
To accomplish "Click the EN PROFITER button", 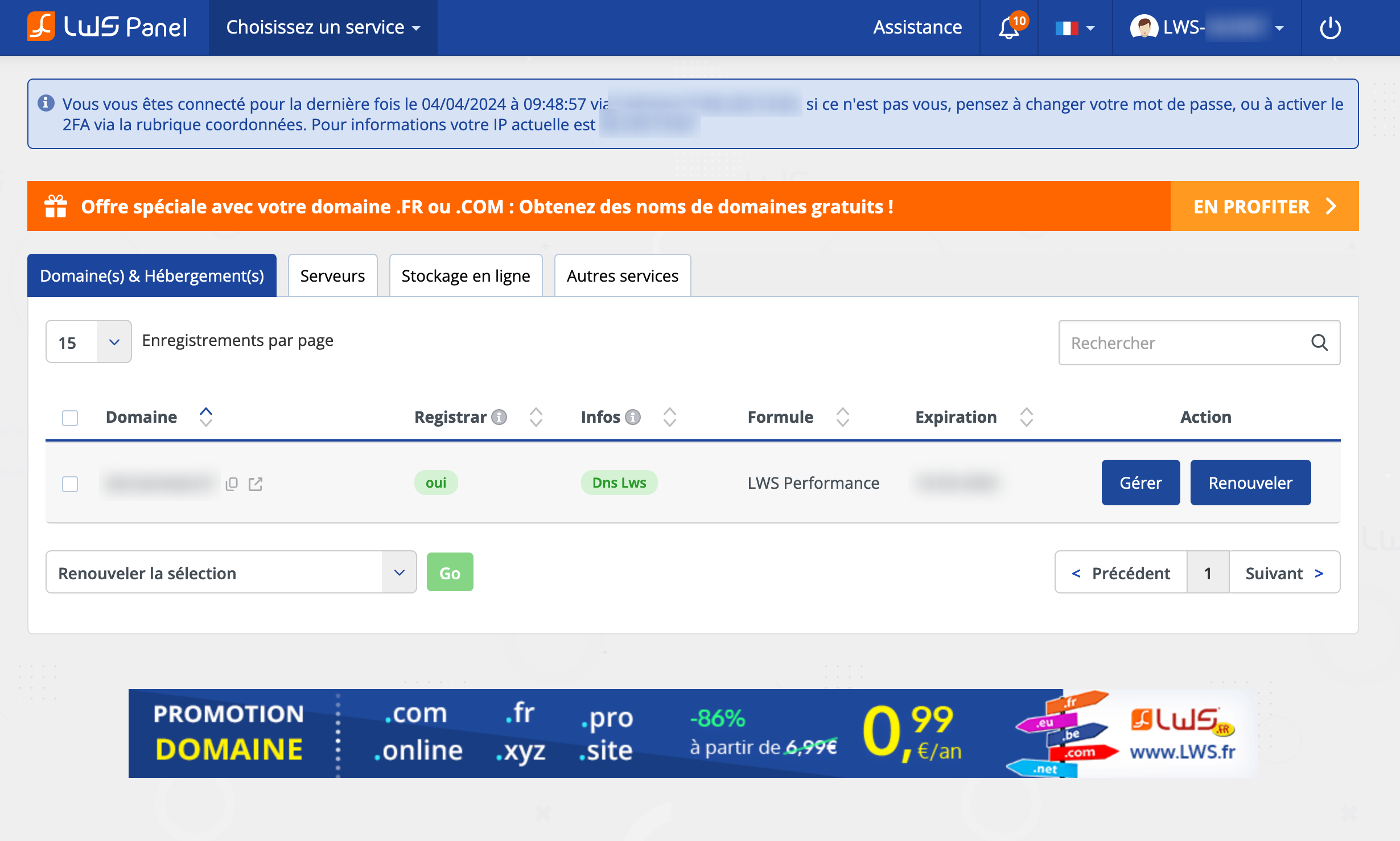I will point(1265,206).
